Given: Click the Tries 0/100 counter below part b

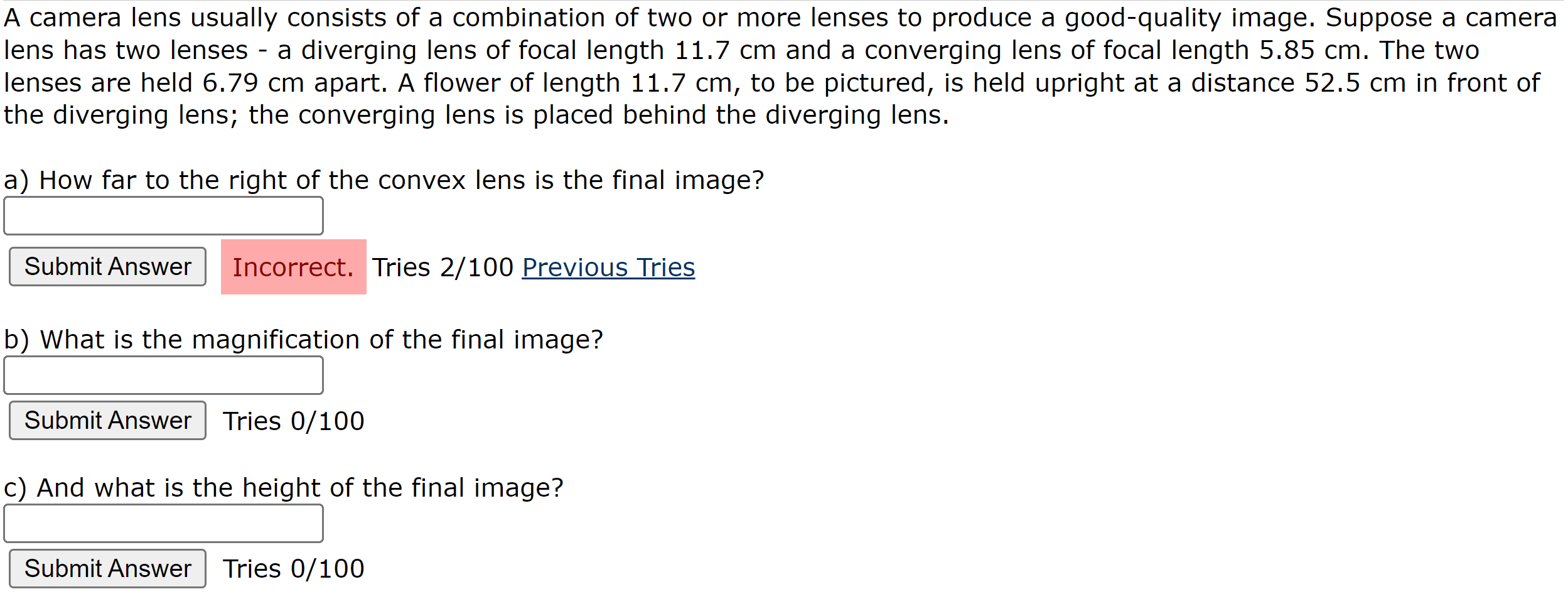Looking at the screenshot, I should click(x=293, y=421).
